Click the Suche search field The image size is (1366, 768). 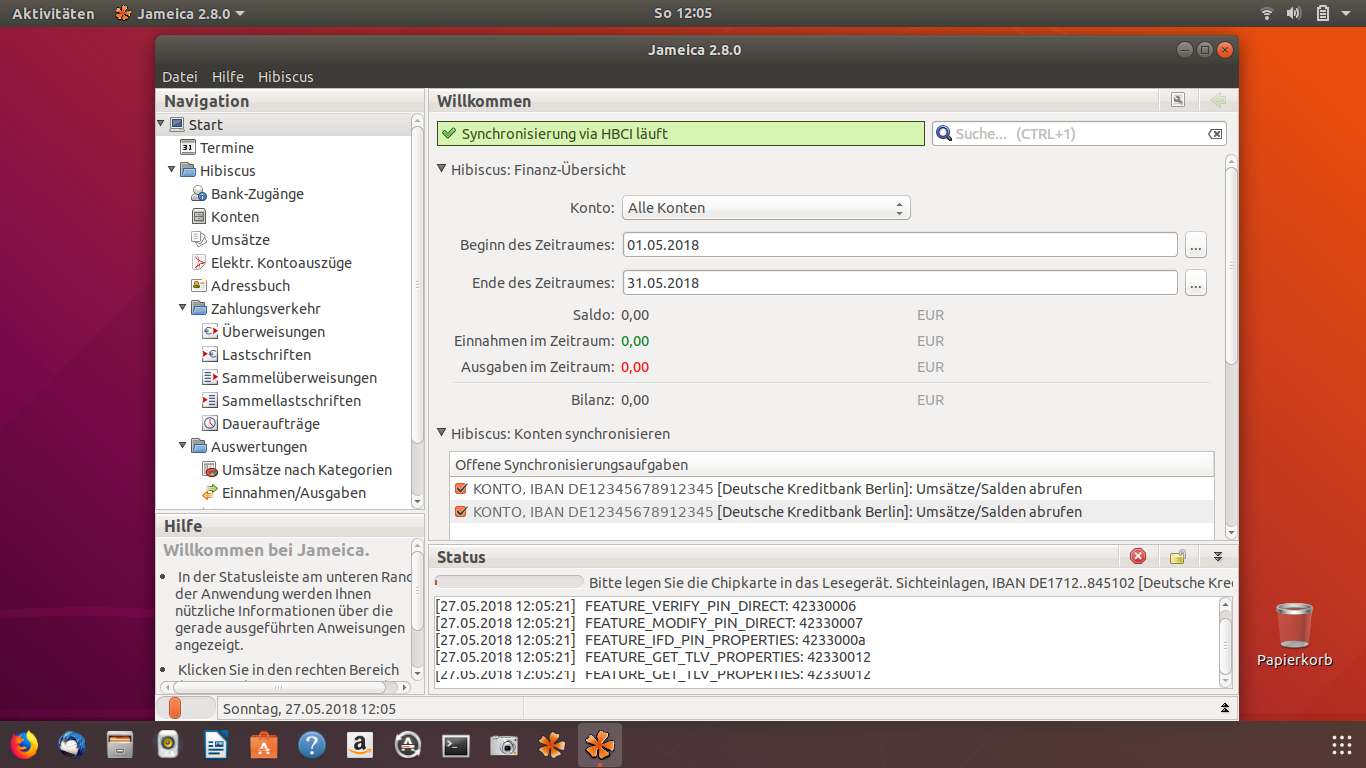[1079, 134]
